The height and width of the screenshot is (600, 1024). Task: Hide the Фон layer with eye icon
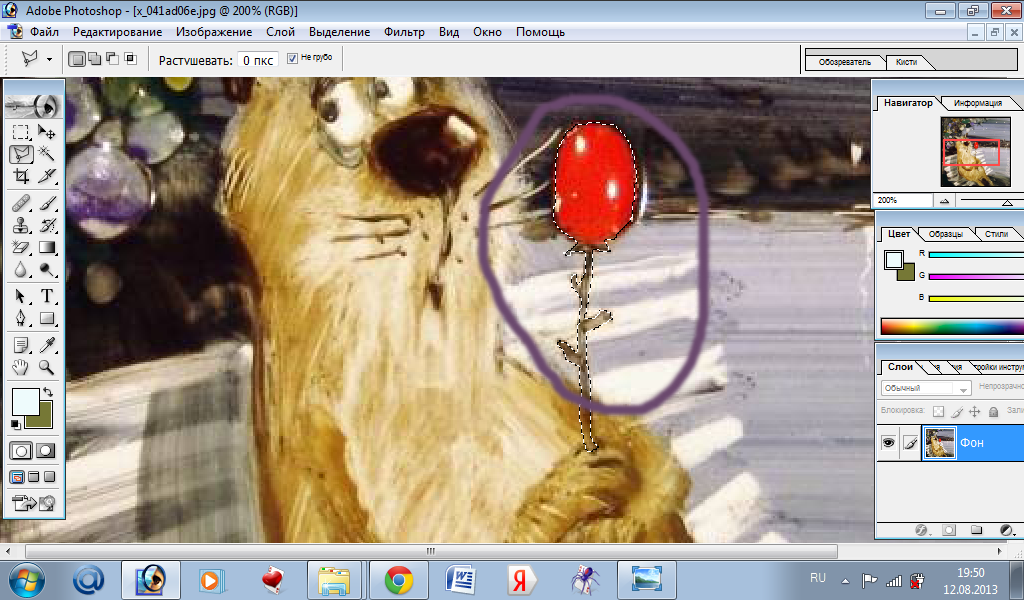889,443
